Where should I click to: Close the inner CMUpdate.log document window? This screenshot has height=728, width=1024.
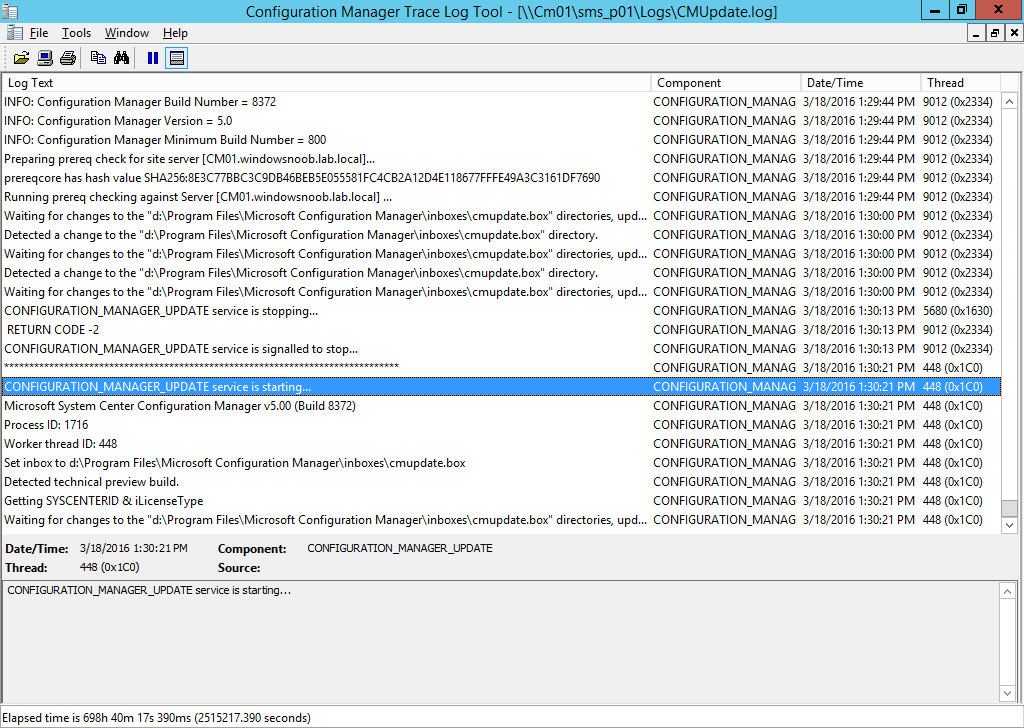[1014, 33]
